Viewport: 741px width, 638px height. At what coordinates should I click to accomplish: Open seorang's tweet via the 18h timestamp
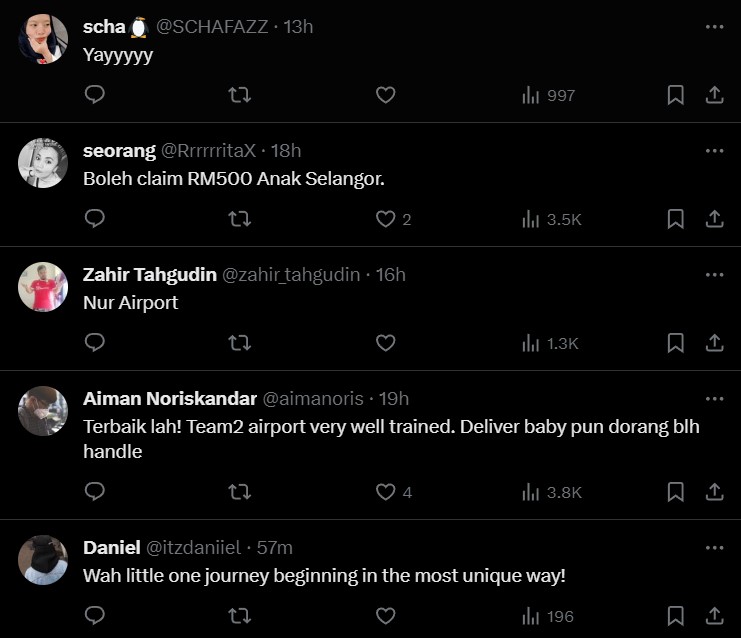pos(286,151)
